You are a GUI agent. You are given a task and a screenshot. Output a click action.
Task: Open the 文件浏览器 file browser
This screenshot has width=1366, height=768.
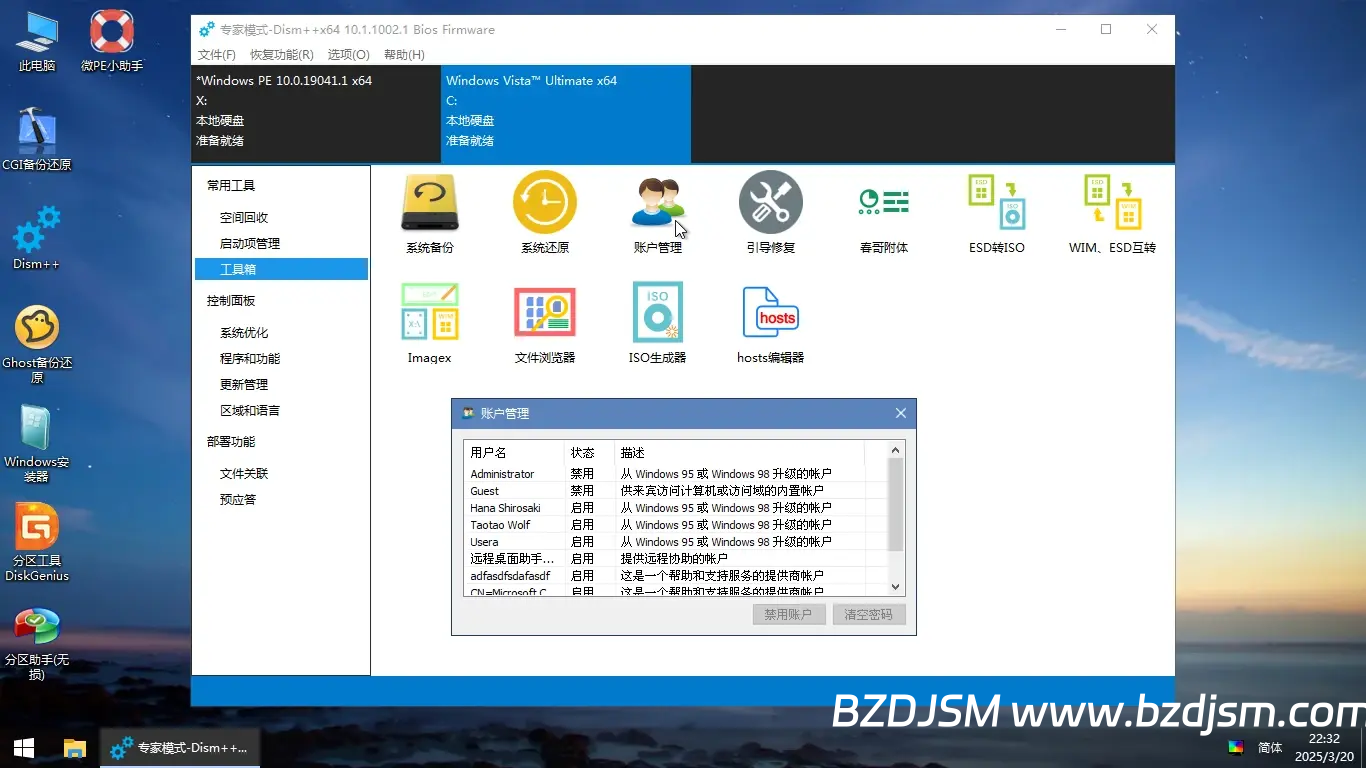(544, 323)
